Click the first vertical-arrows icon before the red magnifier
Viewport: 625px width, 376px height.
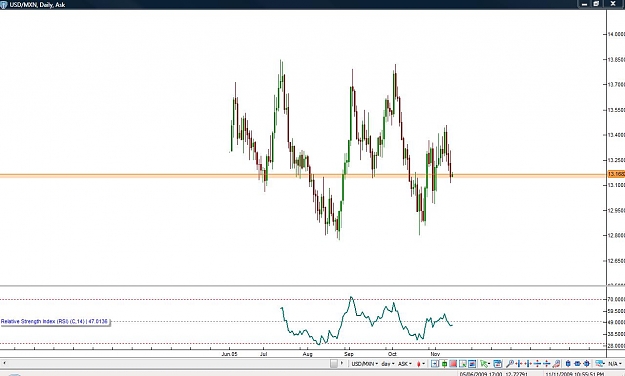(537, 364)
